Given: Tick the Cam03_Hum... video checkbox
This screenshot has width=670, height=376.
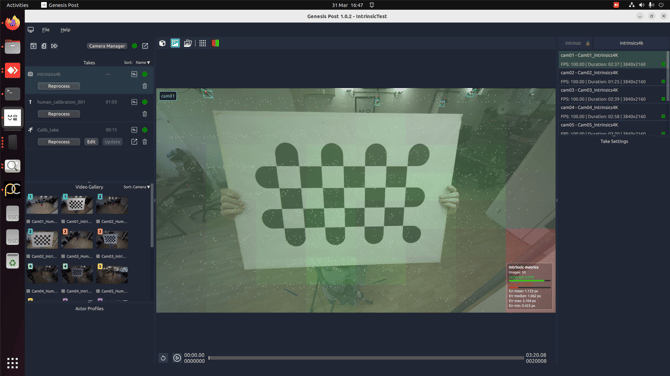Looking at the screenshot, I should click(x=63, y=256).
